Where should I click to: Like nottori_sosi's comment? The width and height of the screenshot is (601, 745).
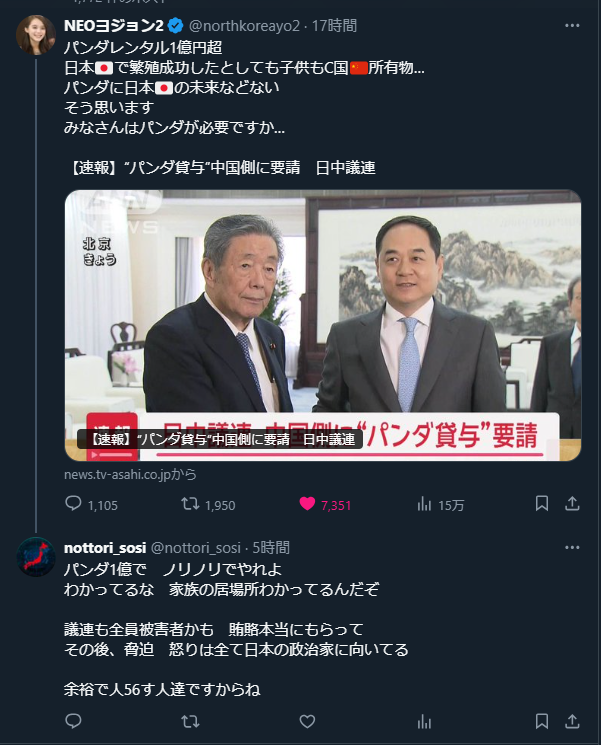coord(307,721)
